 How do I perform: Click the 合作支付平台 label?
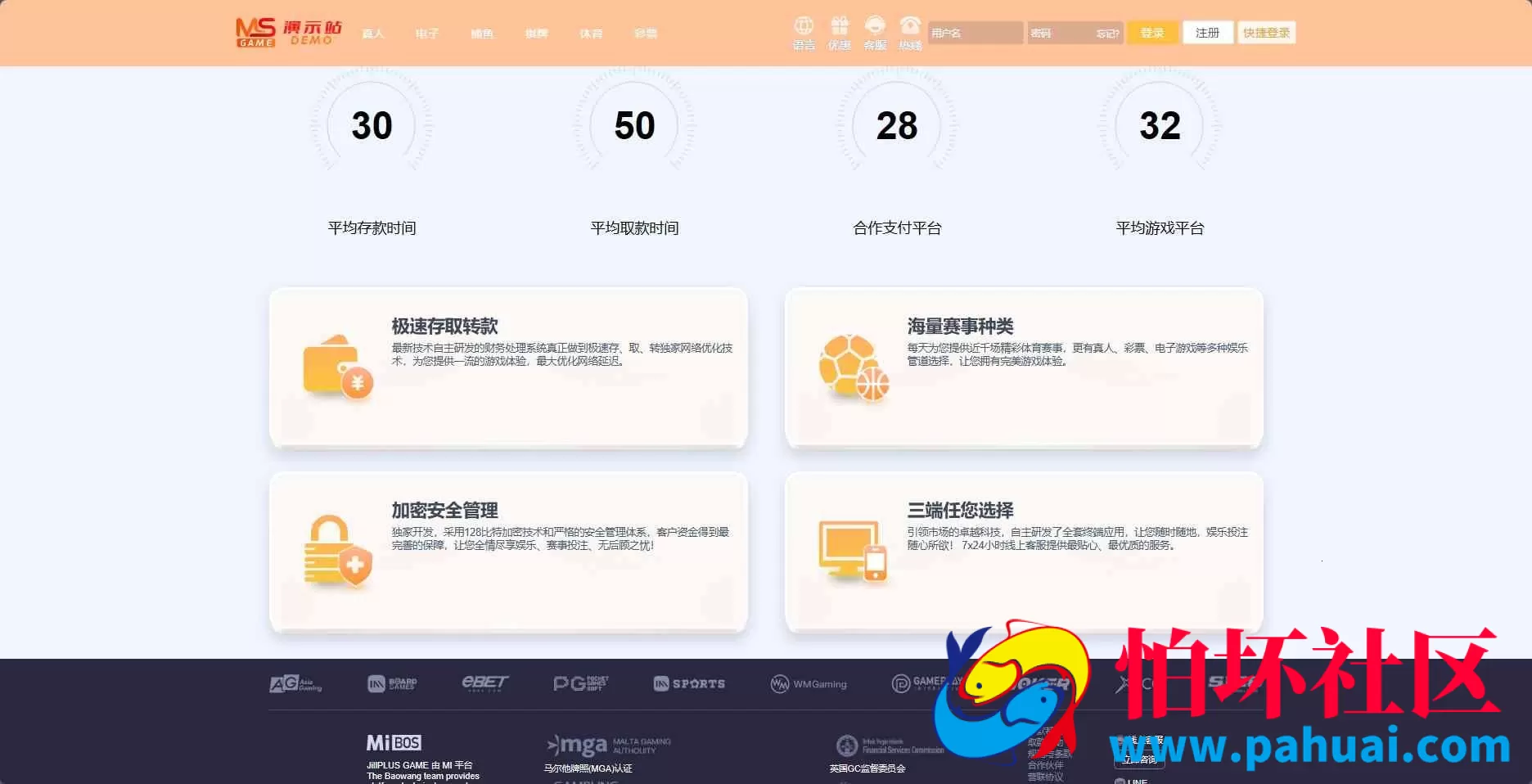[x=897, y=228]
